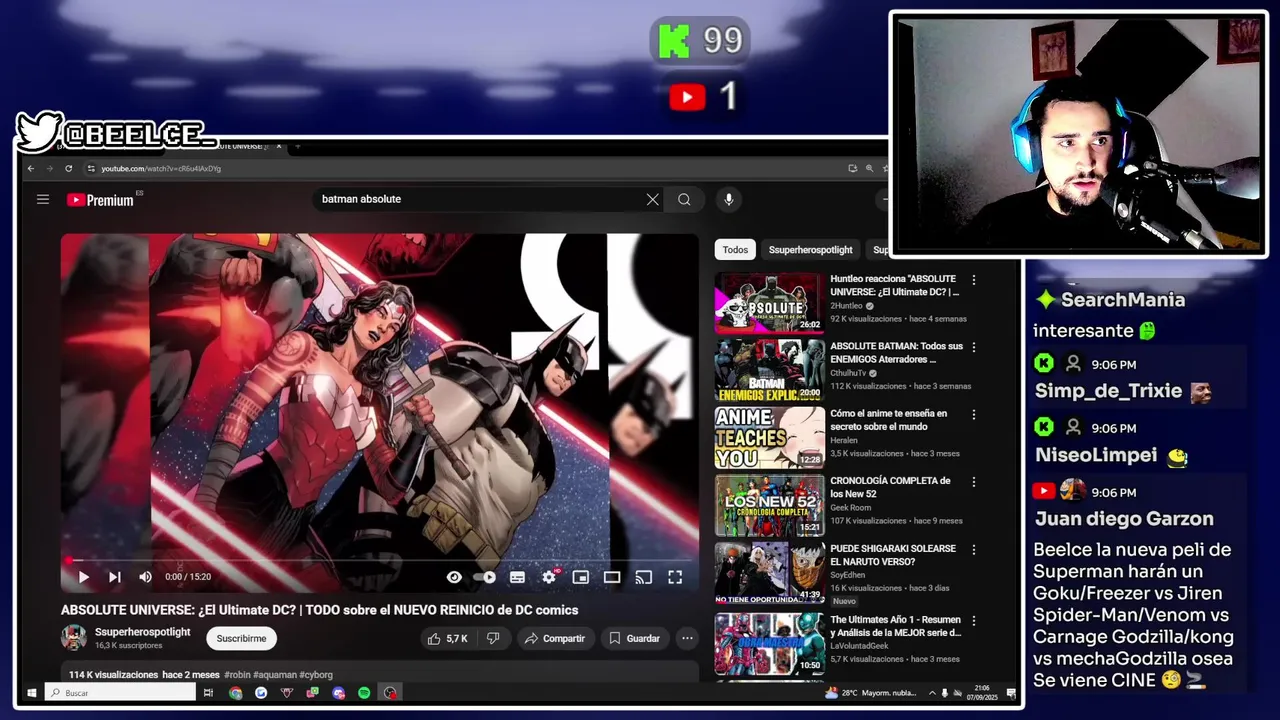Click the eye icon in player controls
This screenshot has width=1280, height=720.
click(454, 577)
